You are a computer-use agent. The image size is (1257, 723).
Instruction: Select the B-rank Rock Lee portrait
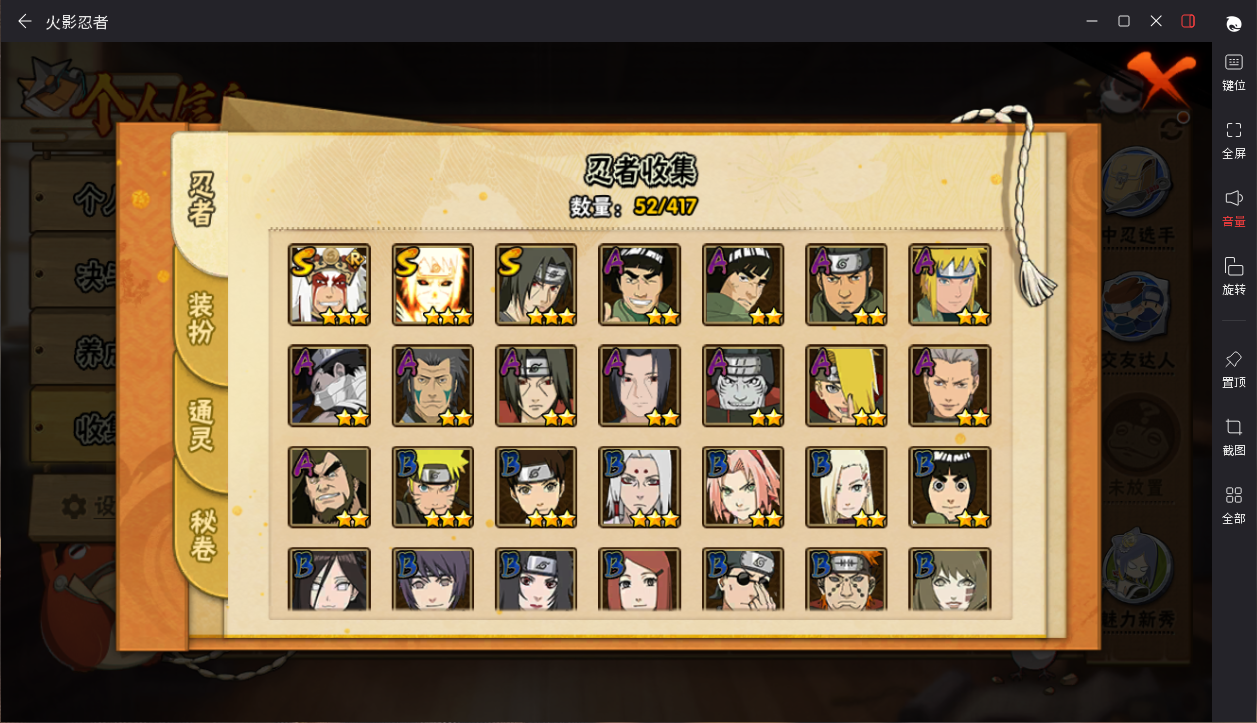[950, 487]
